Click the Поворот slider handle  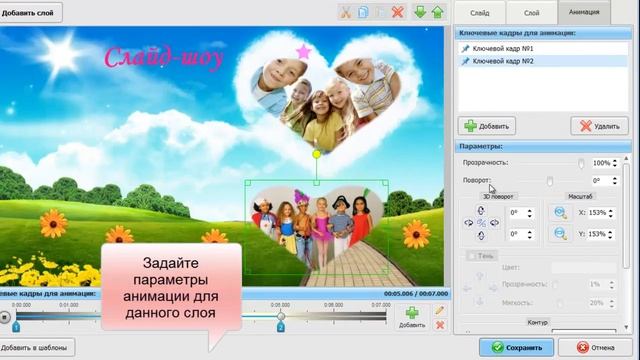[550, 181]
